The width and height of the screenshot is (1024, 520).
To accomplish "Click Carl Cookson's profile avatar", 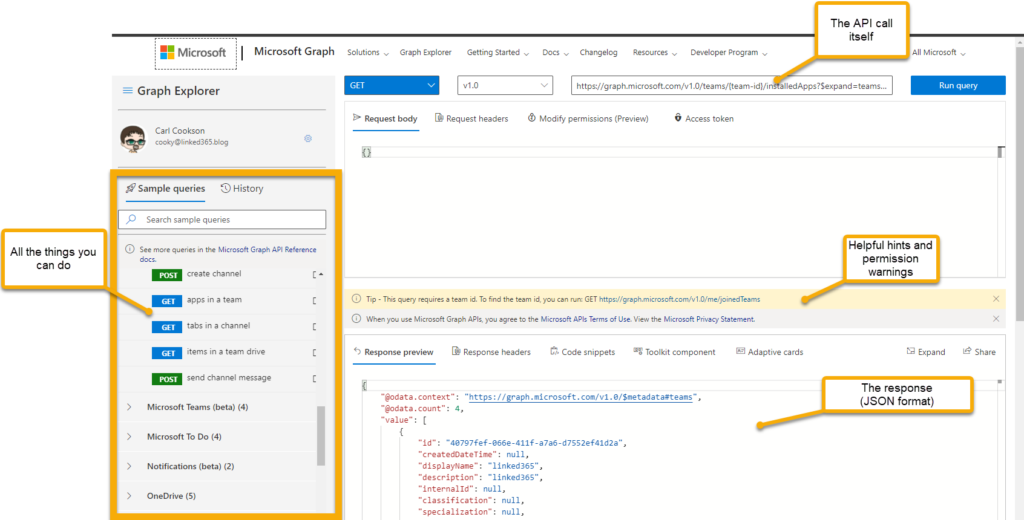I will [x=133, y=138].
